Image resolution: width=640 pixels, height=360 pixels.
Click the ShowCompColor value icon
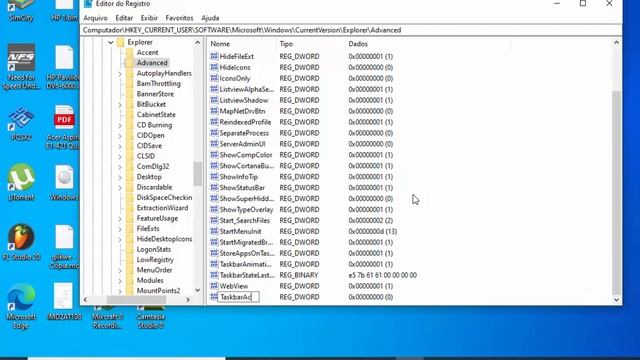tap(214, 155)
